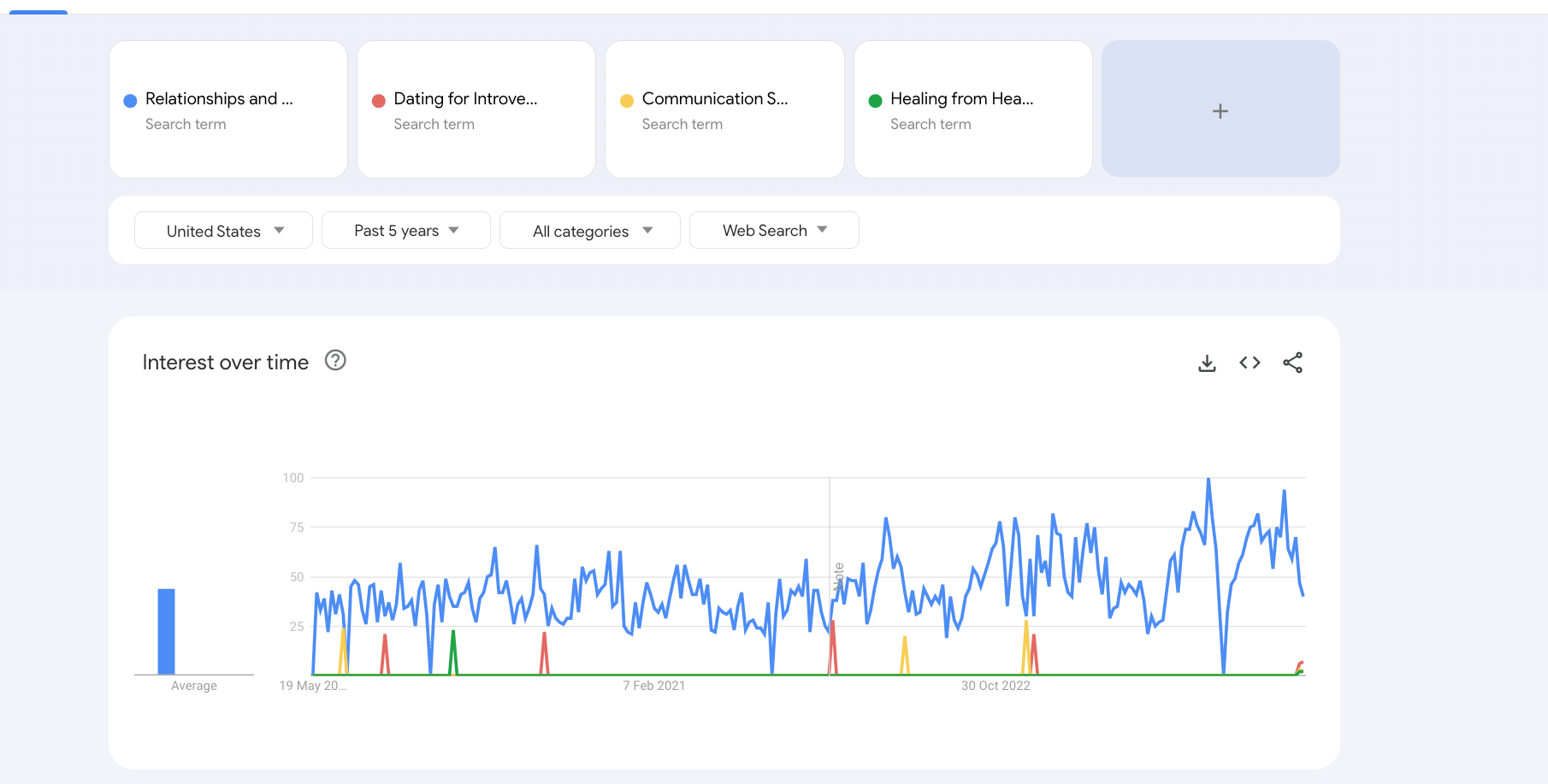The height and width of the screenshot is (784, 1548).
Task: Open the embed code icon
Action: (1250, 363)
